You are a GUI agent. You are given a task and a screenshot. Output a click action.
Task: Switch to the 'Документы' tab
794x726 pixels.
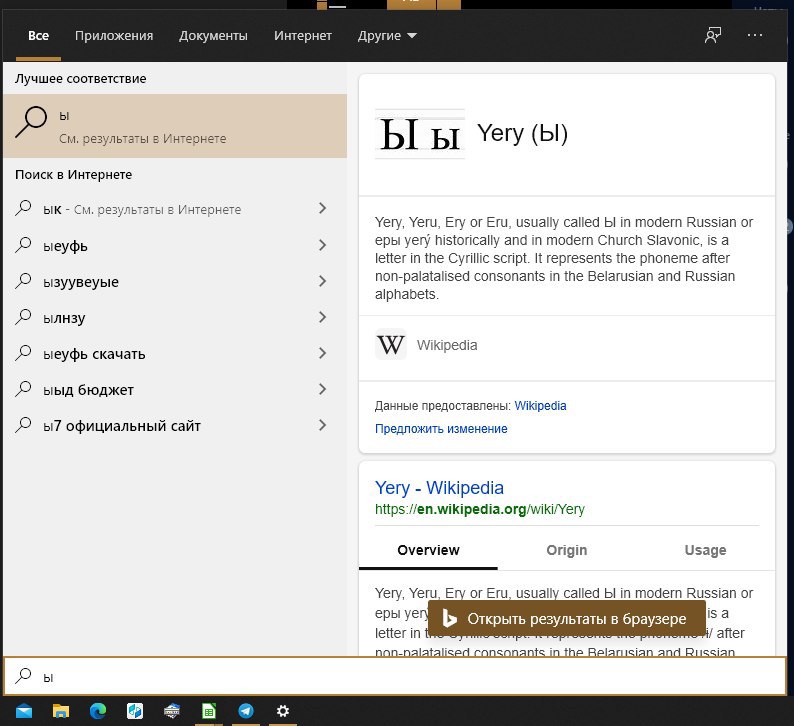[213, 35]
